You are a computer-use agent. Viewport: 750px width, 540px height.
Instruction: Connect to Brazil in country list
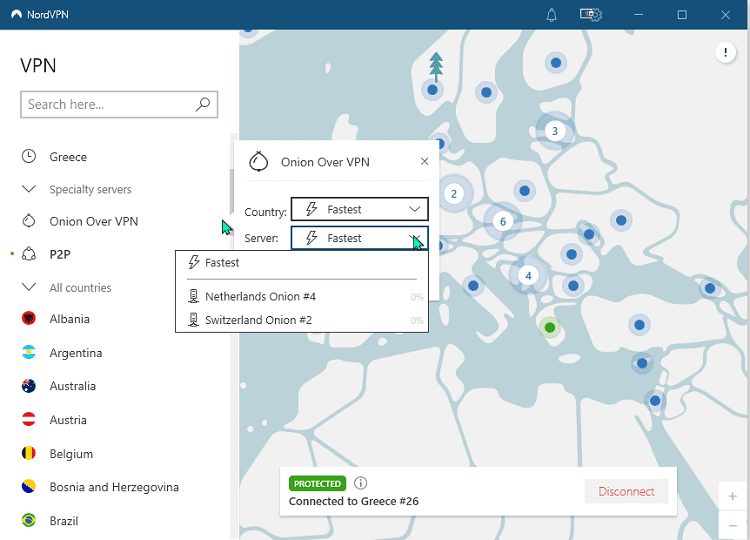tap(64, 521)
